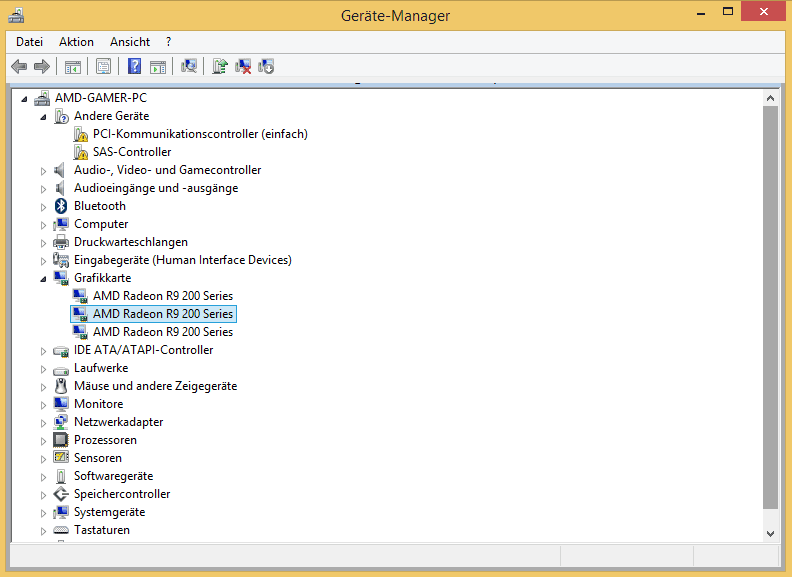Click the Back arrow in the toolbar
Image resolution: width=792 pixels, height=577 pixels.
19,66
